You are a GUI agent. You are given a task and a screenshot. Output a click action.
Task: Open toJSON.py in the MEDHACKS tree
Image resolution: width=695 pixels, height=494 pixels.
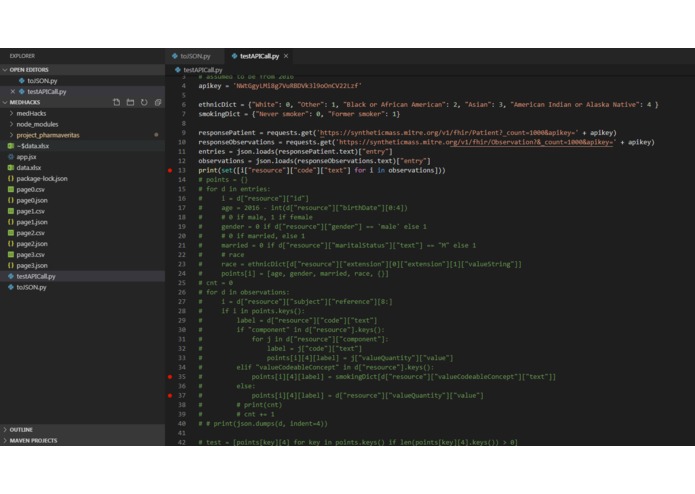tap(82, 287)
